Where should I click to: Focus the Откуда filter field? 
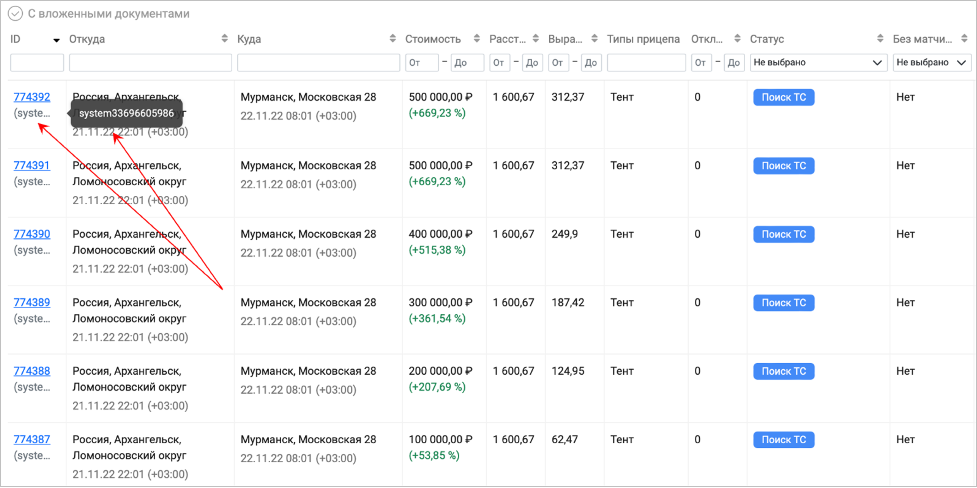coord(150,63)
